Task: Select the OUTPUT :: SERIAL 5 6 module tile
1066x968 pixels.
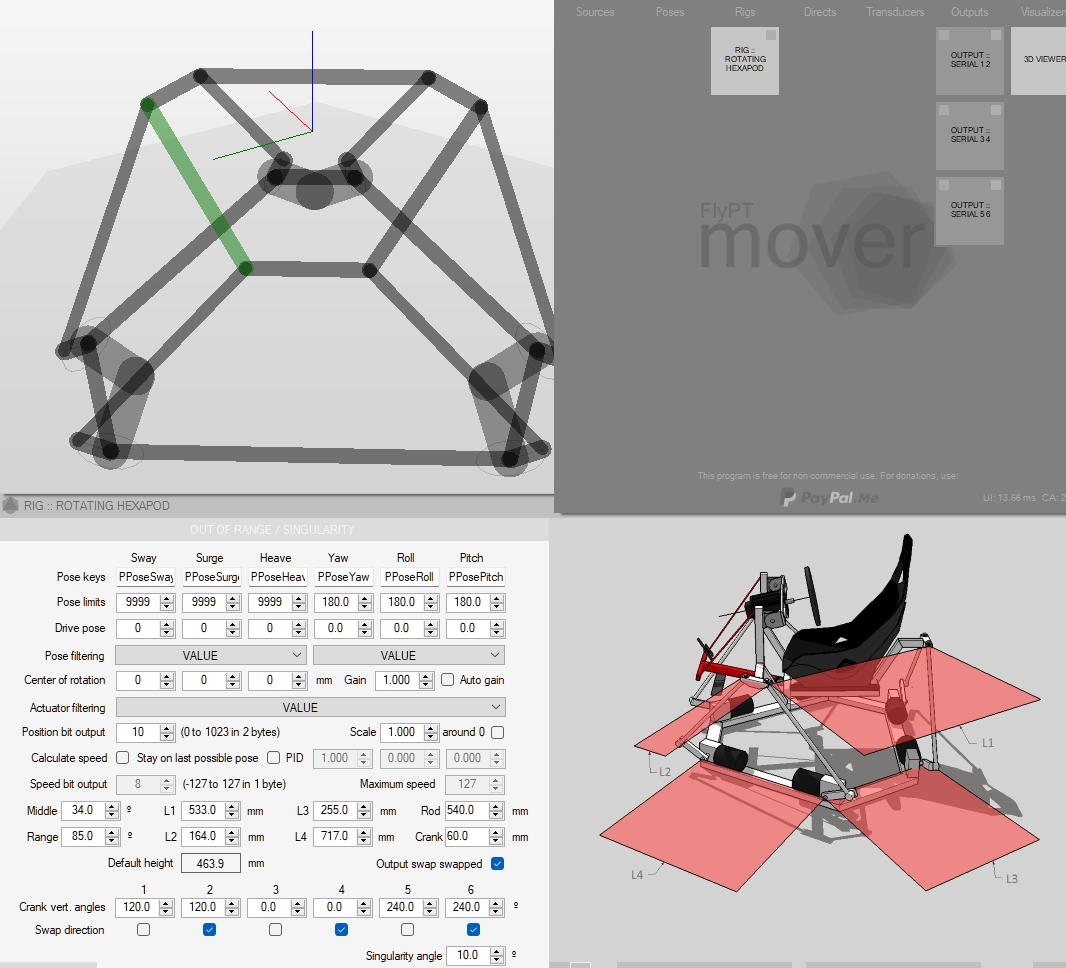Action: (969, 210)
